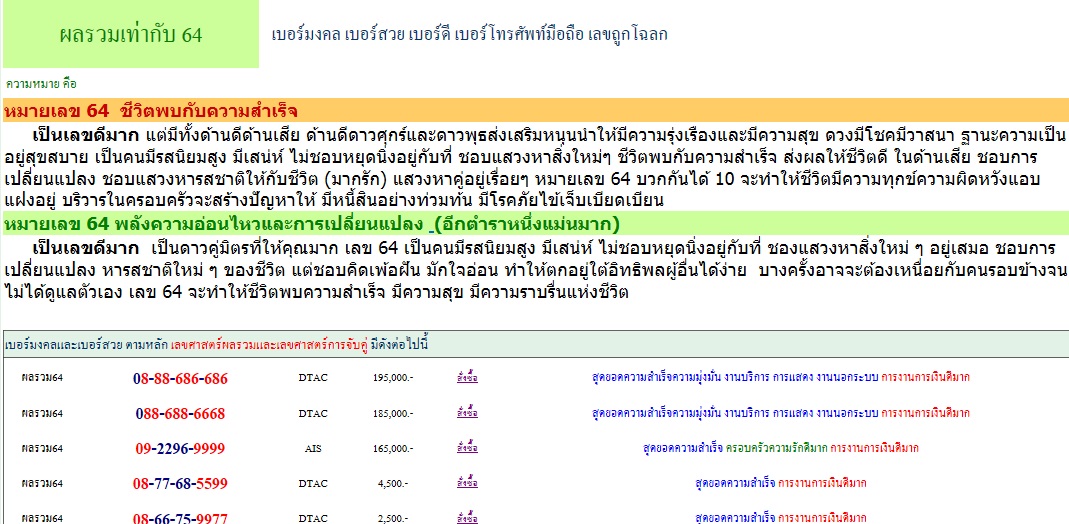Click the price 195,000.-
This screenshot has width=1069, height=524.
(x=393, y=378)
